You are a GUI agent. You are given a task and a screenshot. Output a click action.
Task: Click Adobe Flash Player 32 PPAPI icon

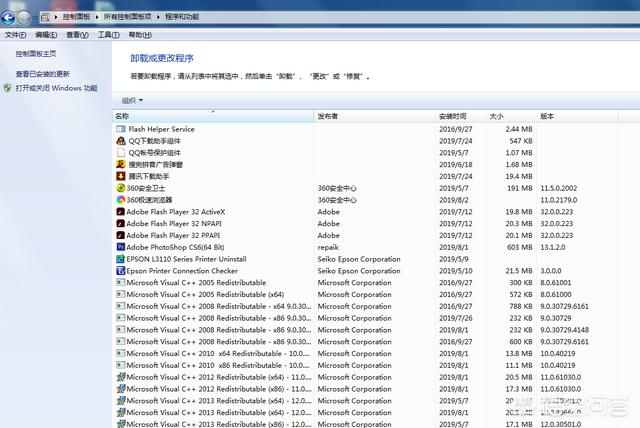[120, 235]
